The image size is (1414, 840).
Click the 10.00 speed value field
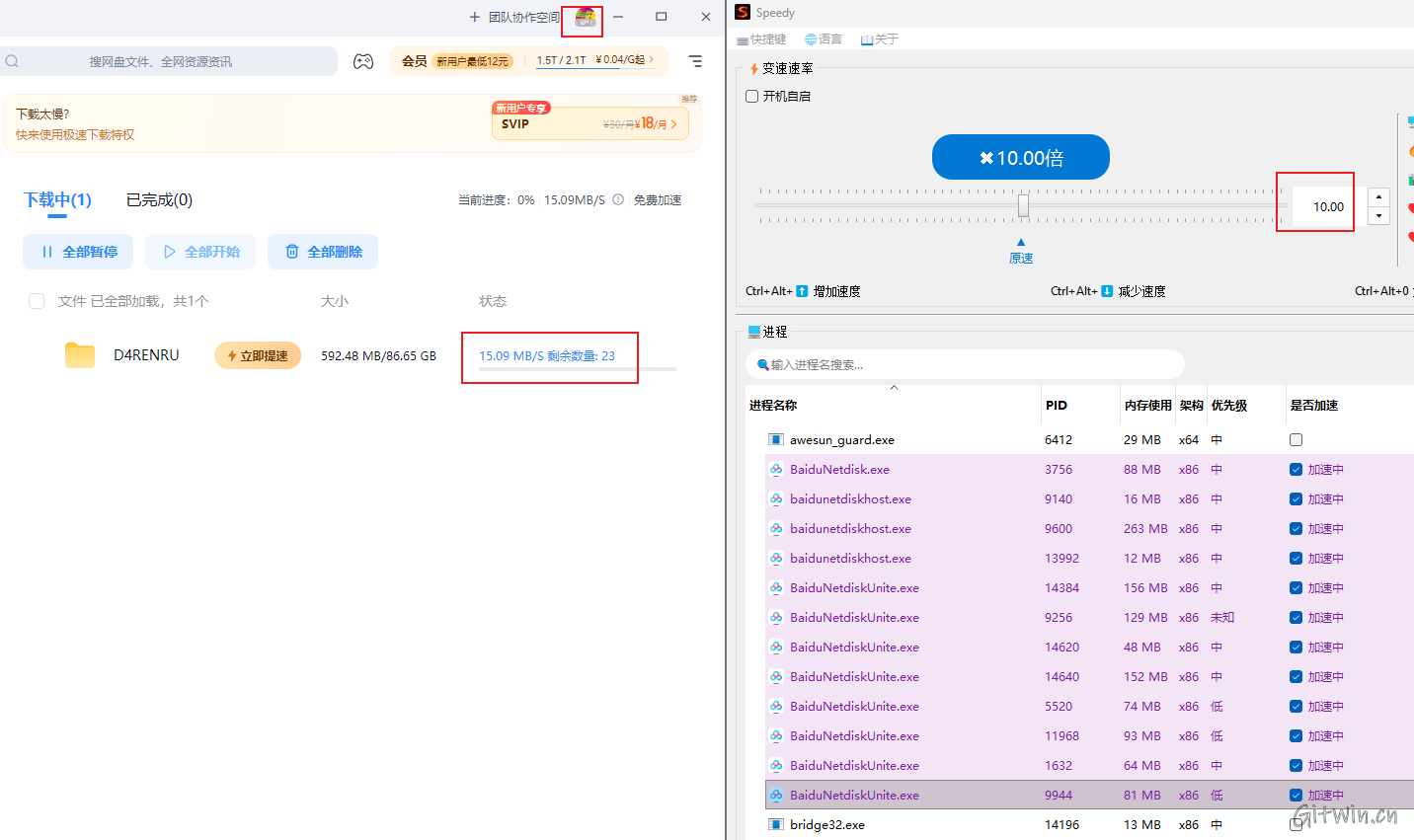click(x=1321, y=206)
